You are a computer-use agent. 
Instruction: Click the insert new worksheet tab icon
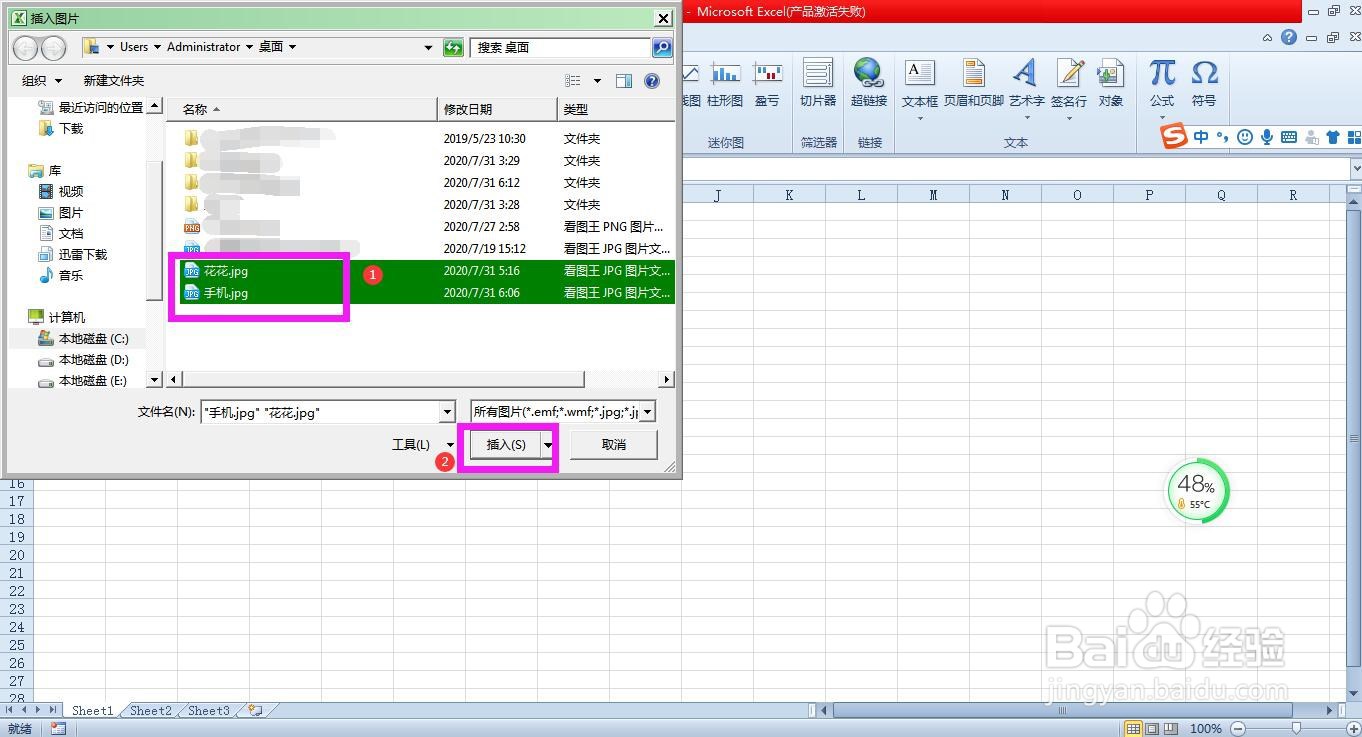[255, 710]
